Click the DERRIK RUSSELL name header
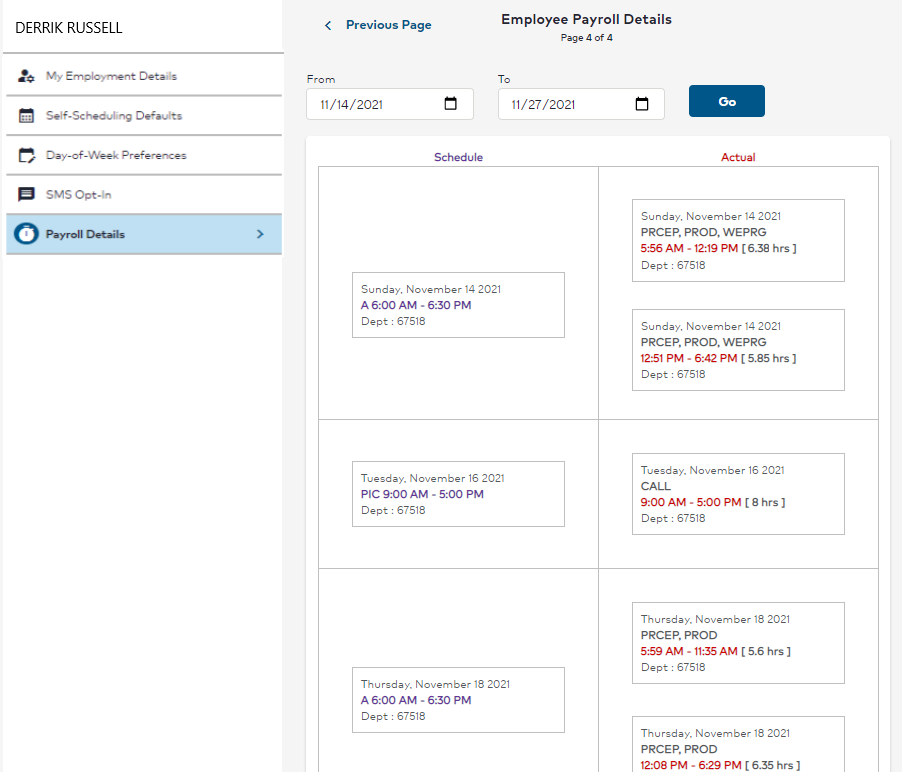The height and width of the screenshot is (772, 902). point(67,27)
